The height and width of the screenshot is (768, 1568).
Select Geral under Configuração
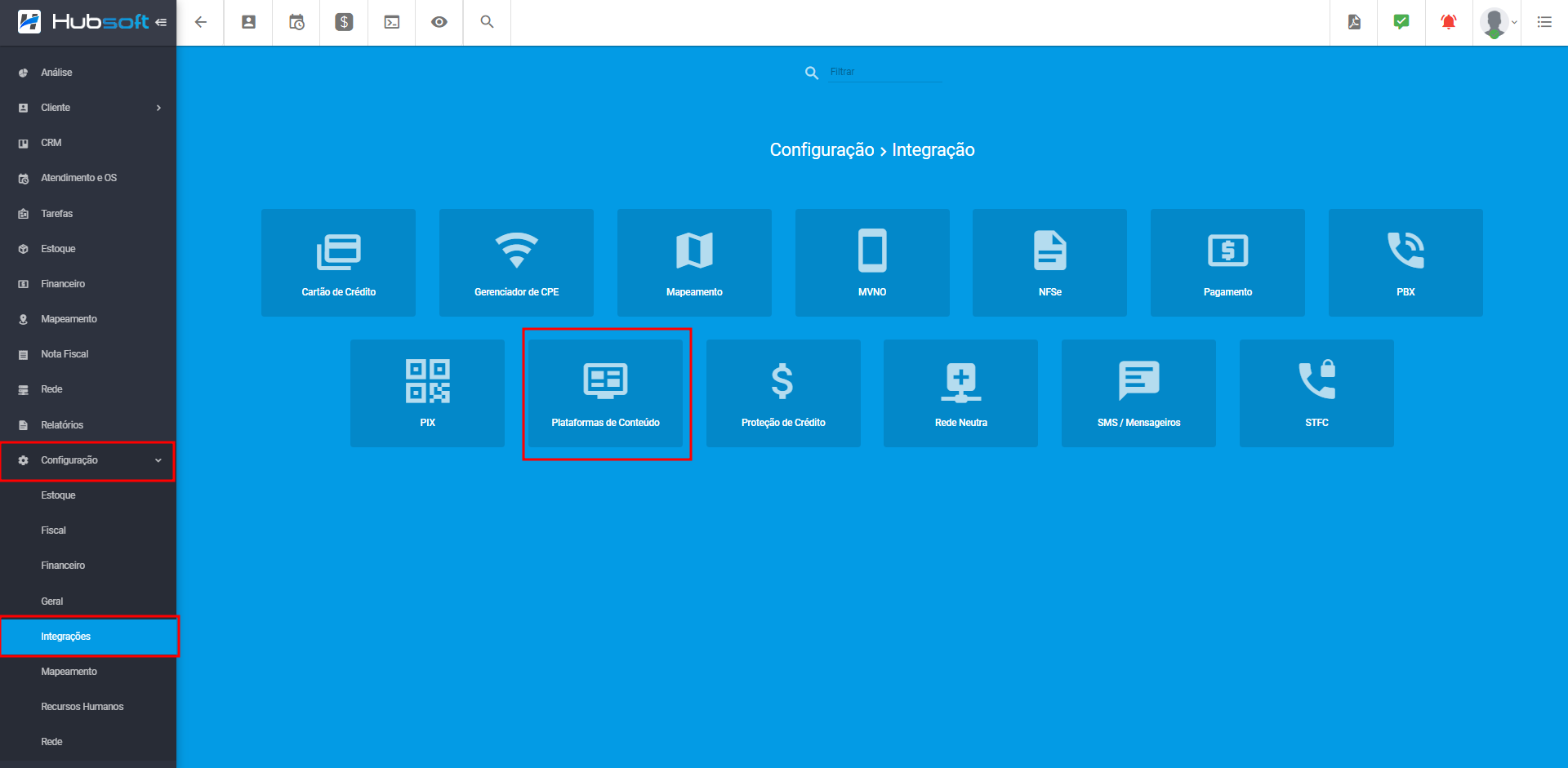pyautogui.click(x=88, y=602)
